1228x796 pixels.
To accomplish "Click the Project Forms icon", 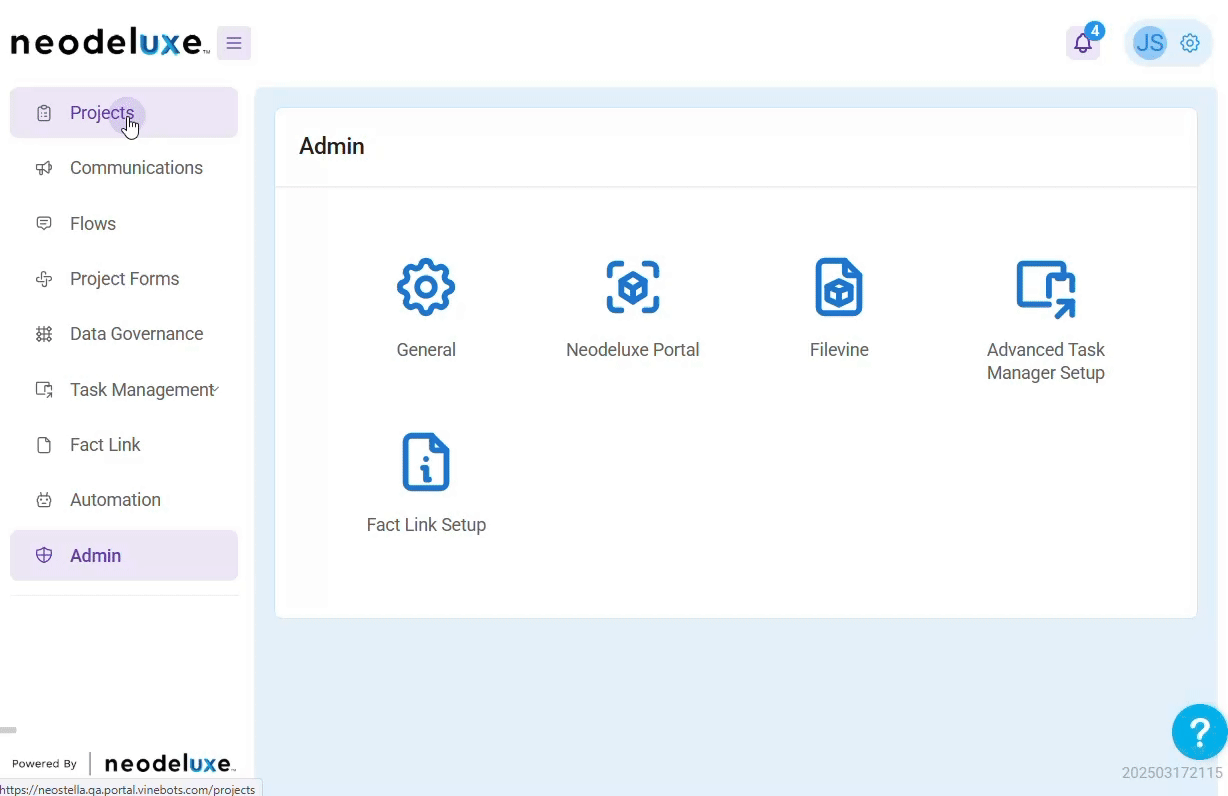I will 44,279.
